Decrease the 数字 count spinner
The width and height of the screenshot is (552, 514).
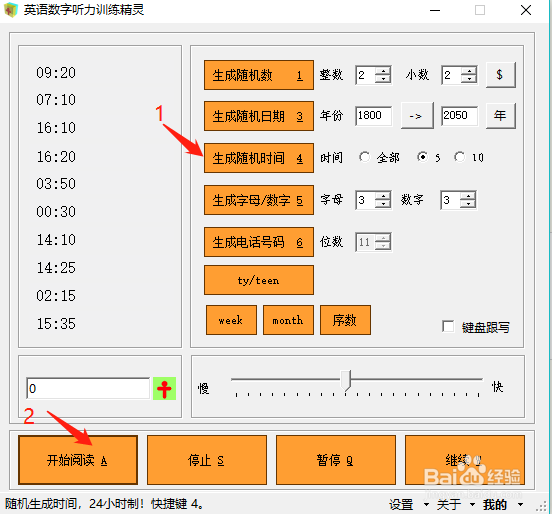click(468, 204)
